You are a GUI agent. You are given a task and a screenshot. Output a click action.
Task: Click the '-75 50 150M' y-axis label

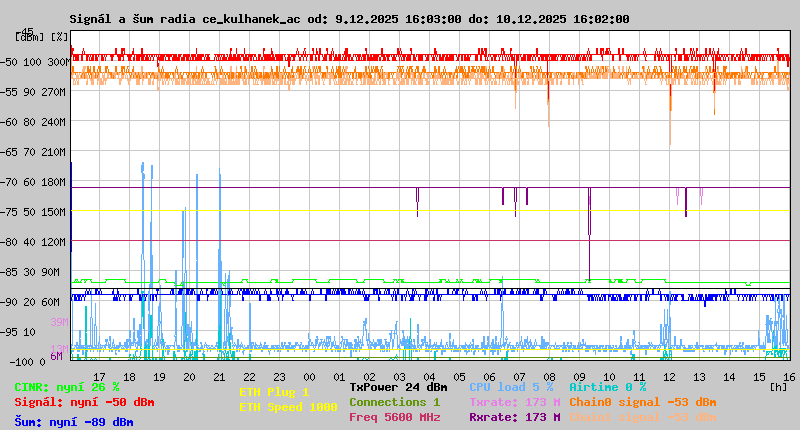[x=33, y=212]
